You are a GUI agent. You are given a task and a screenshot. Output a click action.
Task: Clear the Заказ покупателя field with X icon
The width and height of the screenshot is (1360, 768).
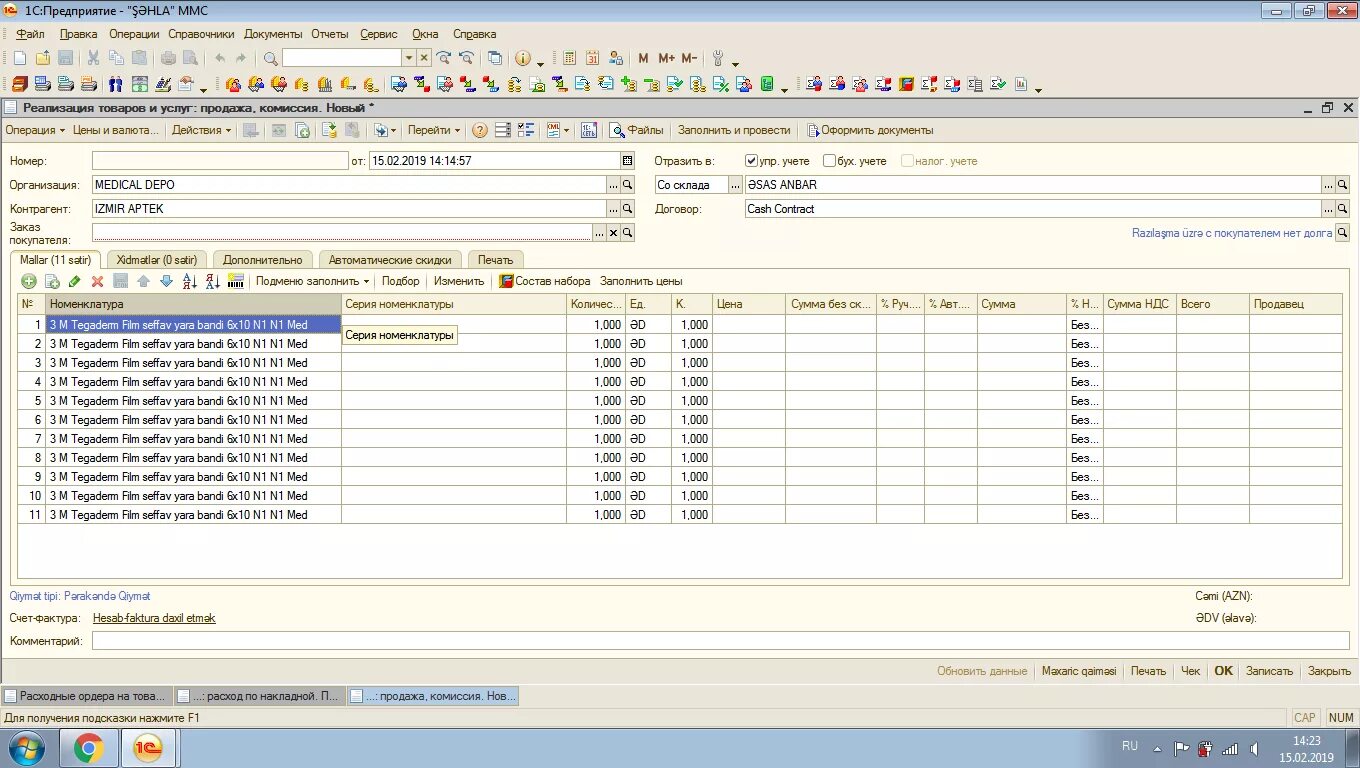614,233
